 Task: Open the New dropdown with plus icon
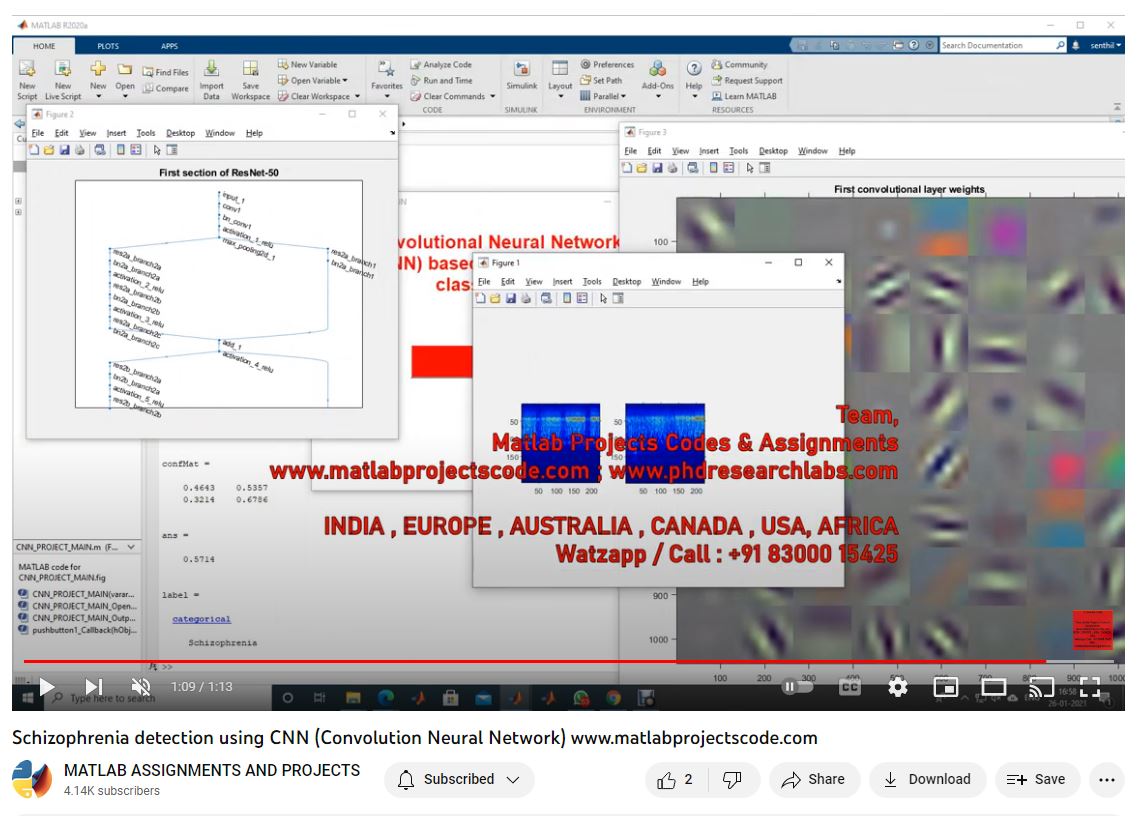pyautogui.click(x=98, y=80)
